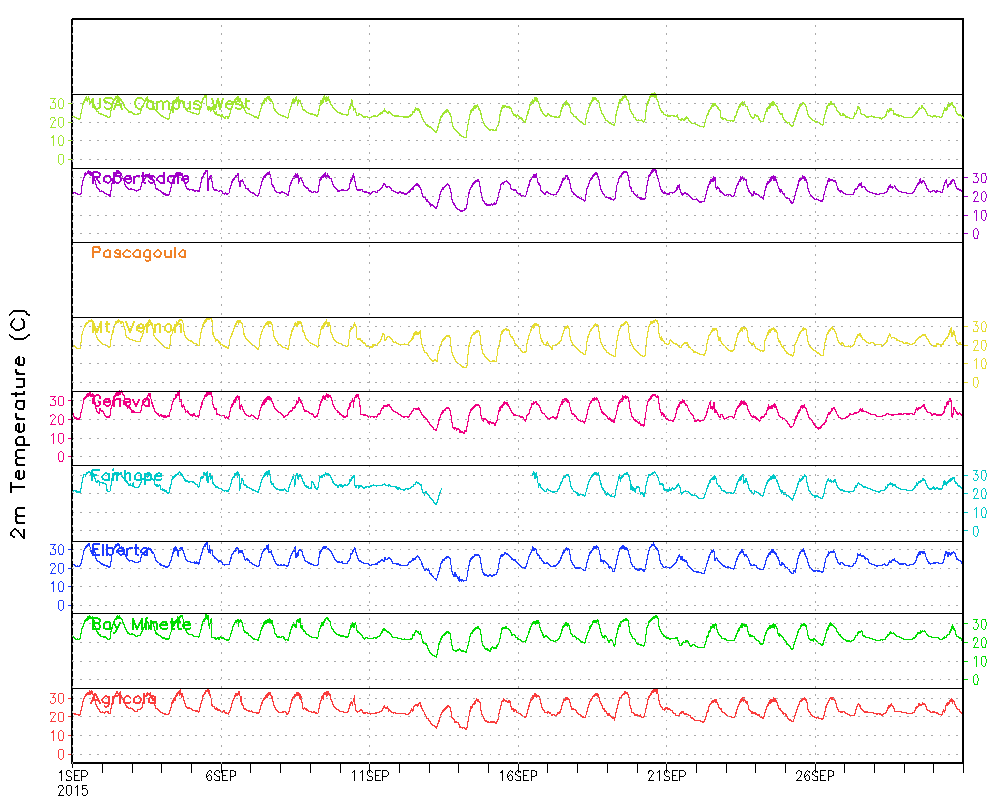1000x800 pixels.
Task: Click the blue Elberta station label
Action: (x=121, y=551)
